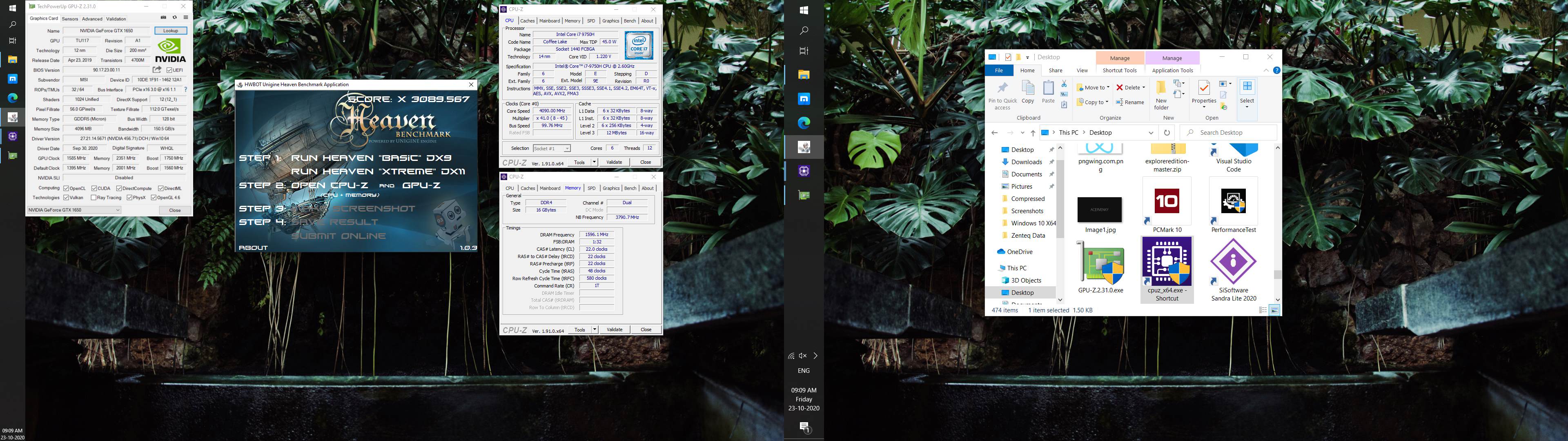Open SPD tab in CPU-Z Memory window

pyautogui.click(x=591, y=188)
